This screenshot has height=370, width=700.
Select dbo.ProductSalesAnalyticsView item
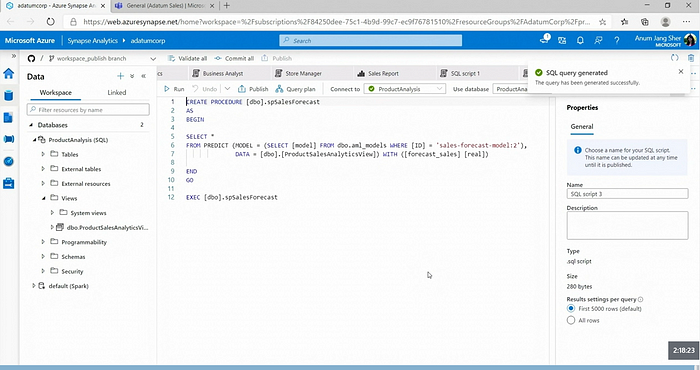point(107,228)
